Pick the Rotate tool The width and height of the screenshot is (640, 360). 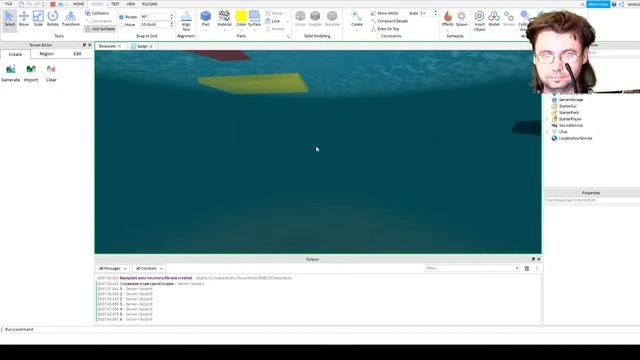(53, 19)
